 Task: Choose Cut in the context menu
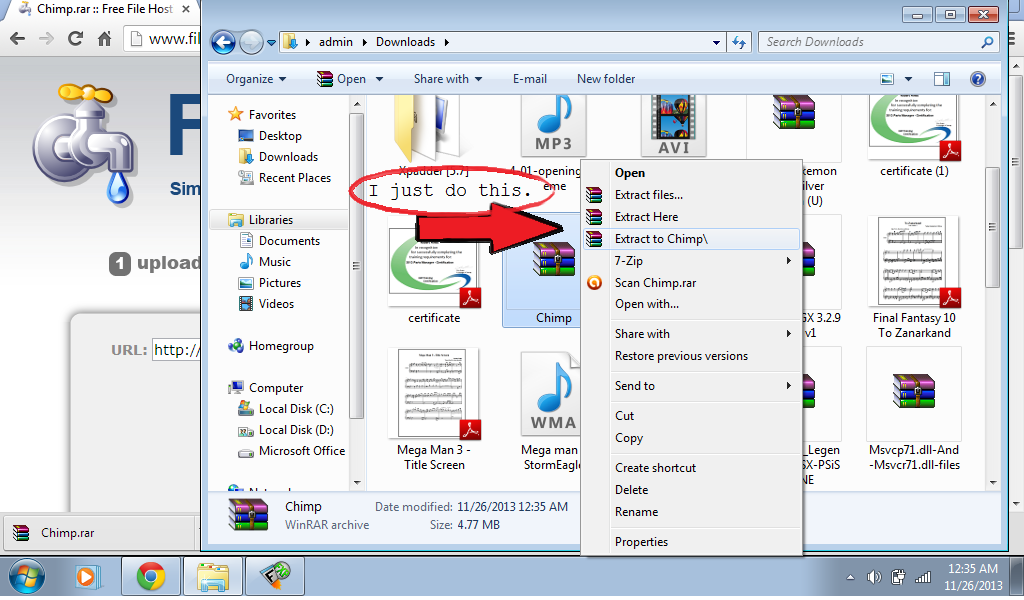(x=692, y=416)
